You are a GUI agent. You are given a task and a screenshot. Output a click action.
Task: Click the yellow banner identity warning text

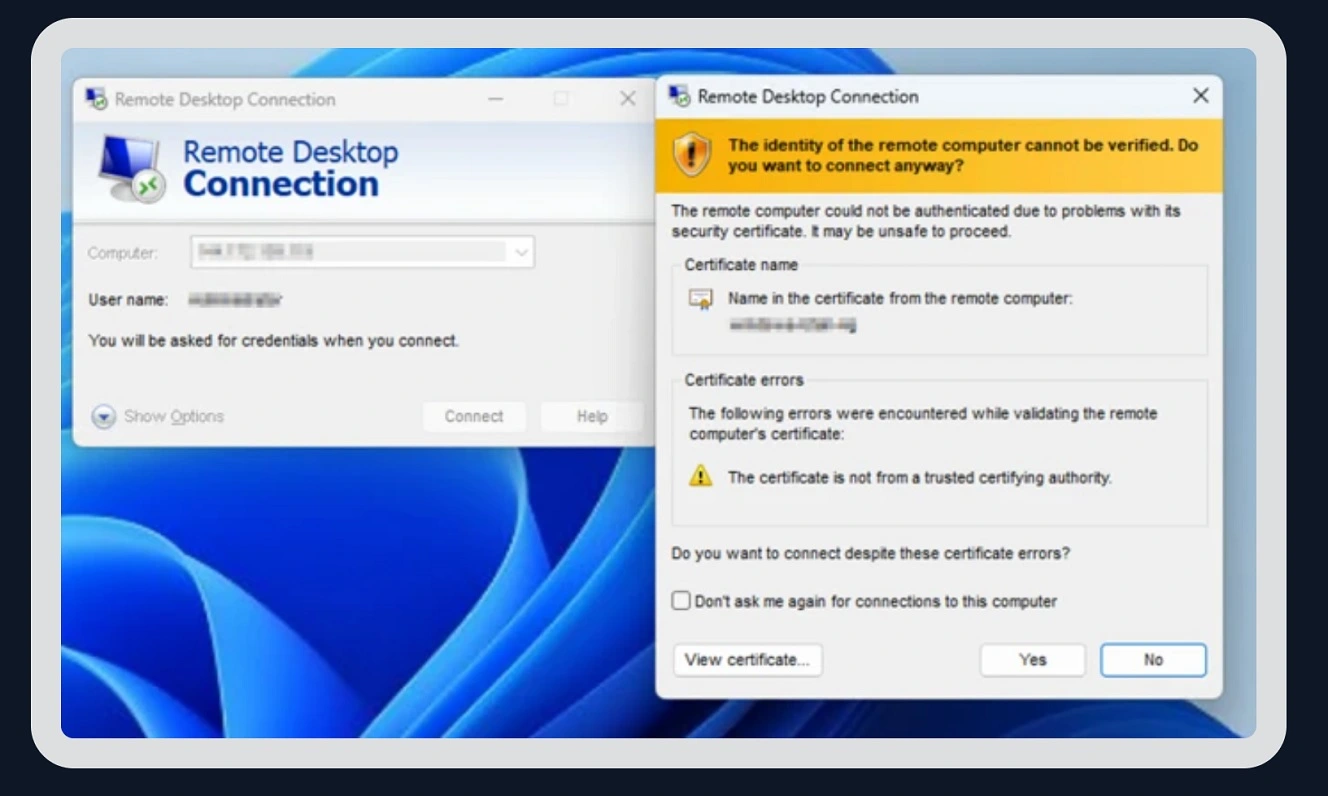click(963, 155)
